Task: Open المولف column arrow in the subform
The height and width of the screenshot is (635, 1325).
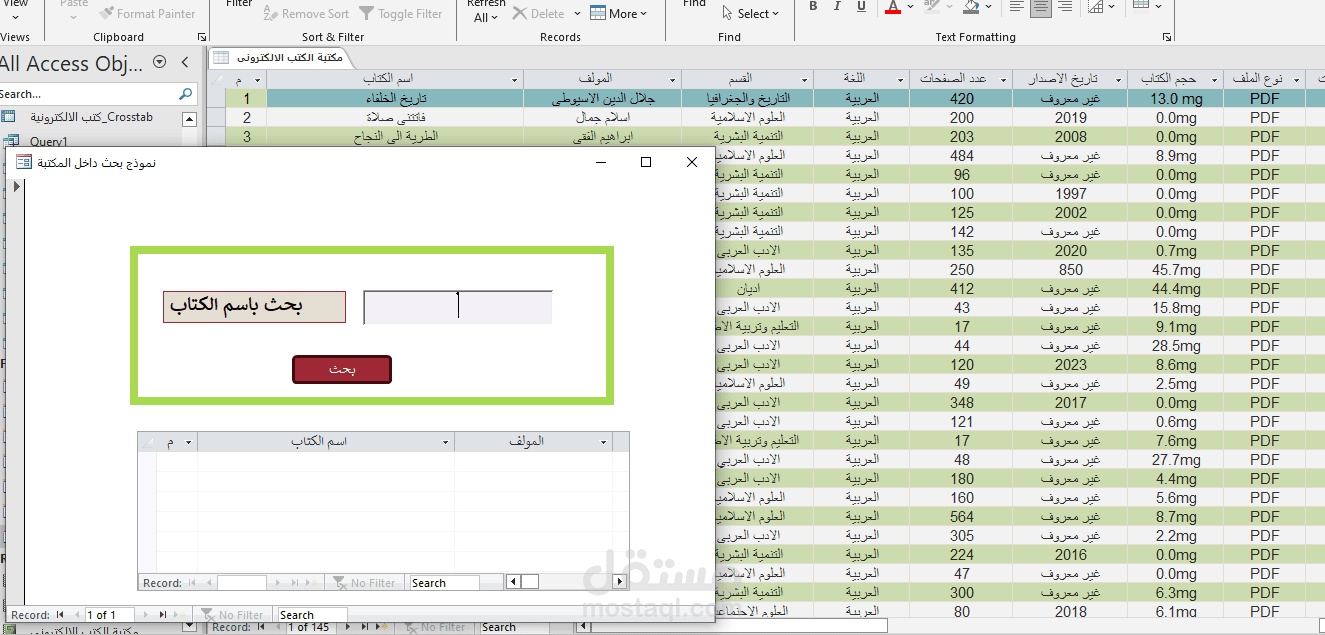Action: [604, 442]
